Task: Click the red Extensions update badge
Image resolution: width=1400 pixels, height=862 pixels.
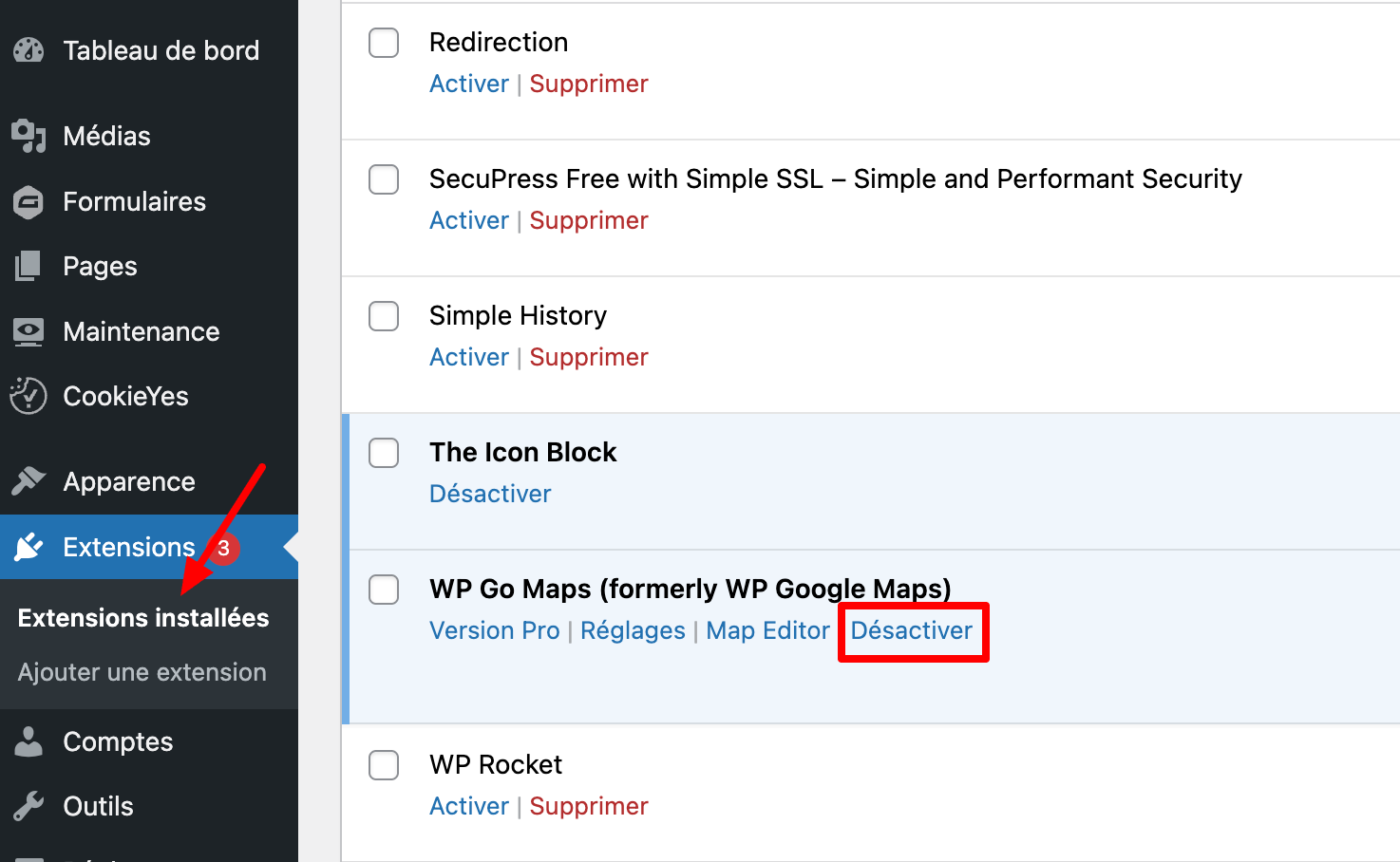Action: pyautogui.click(x=225, y=548)
